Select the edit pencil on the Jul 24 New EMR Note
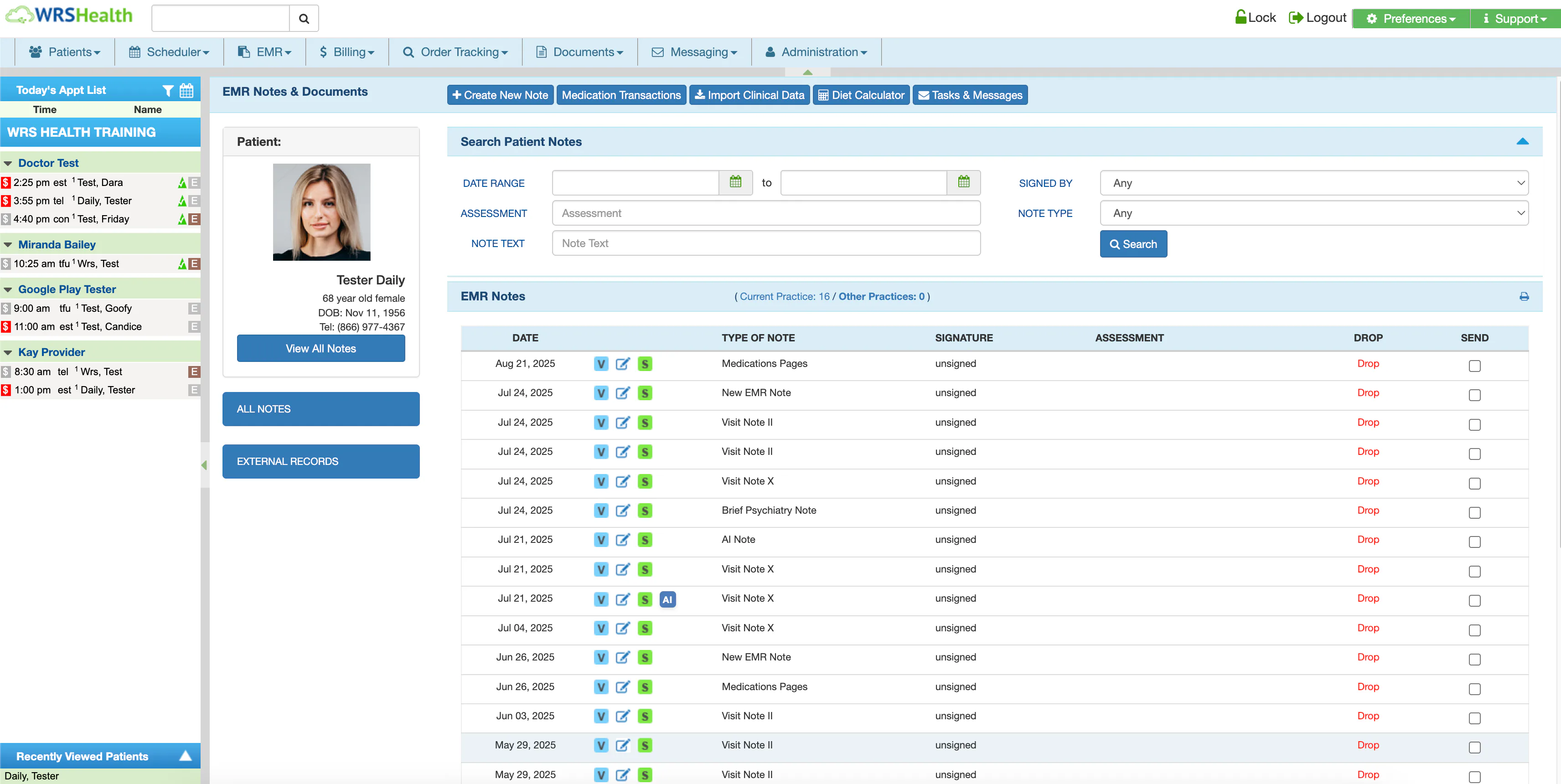 623,393
